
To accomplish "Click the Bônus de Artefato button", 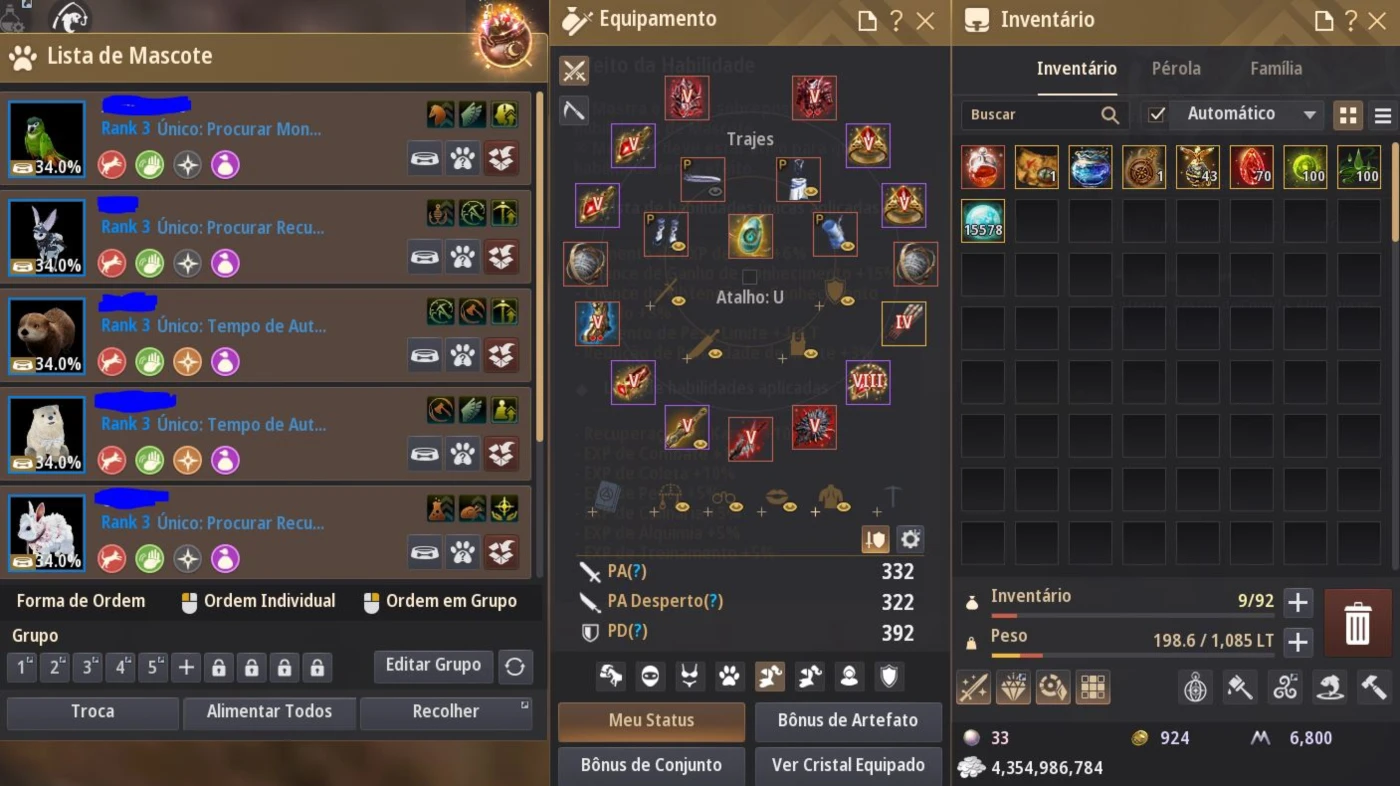I will pos(848,720).
